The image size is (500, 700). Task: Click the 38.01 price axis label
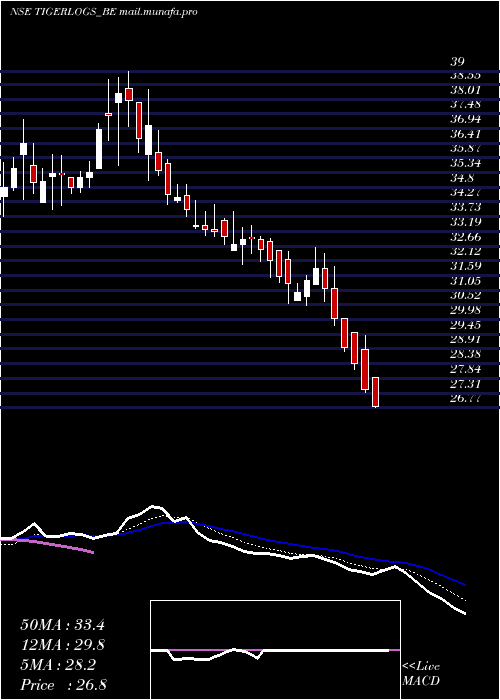pos(465,90)
